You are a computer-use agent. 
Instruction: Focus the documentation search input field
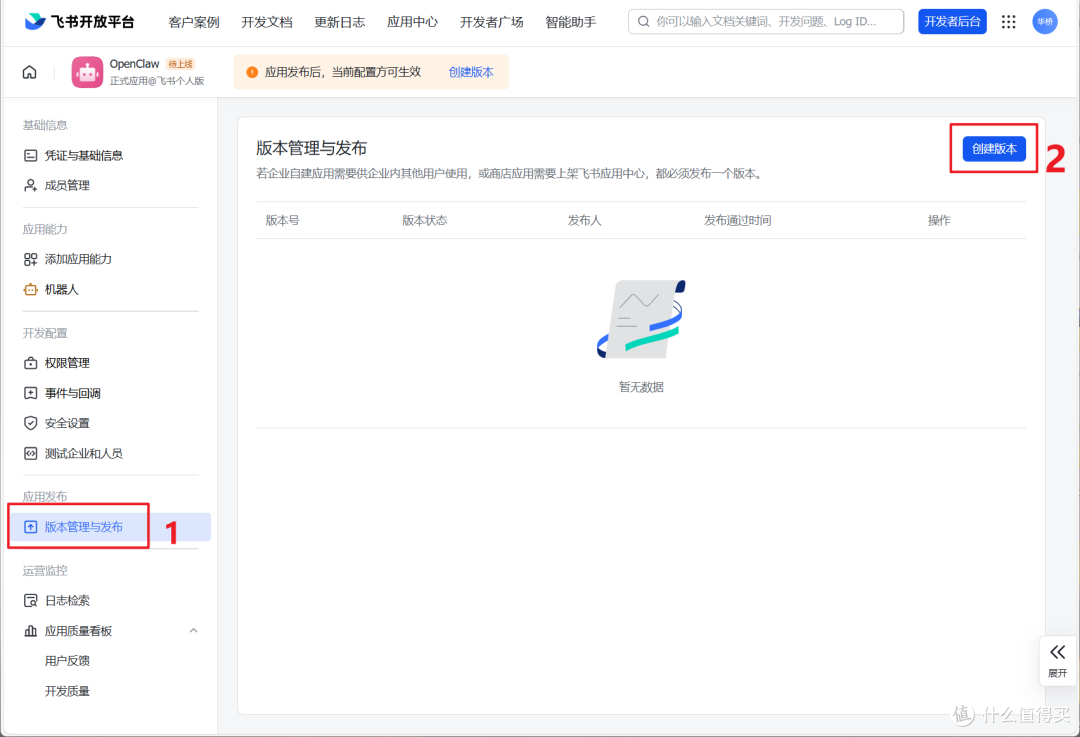(766, 22)
